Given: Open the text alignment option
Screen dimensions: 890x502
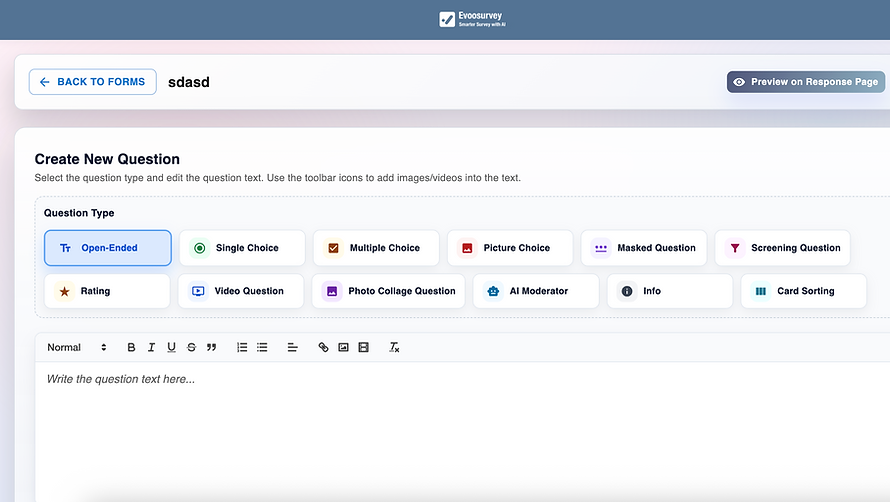Looking at the screenshot, I should (292, 347).
